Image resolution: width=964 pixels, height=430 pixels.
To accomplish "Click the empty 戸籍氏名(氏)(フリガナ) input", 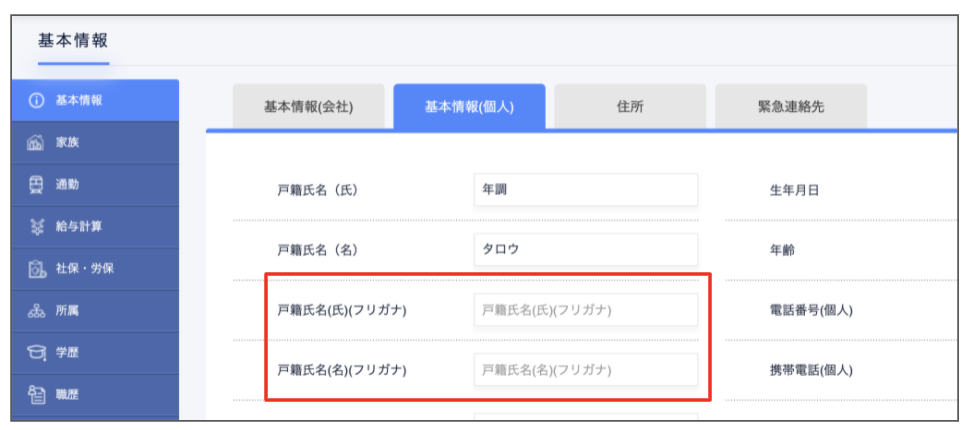I will (585, 310).
